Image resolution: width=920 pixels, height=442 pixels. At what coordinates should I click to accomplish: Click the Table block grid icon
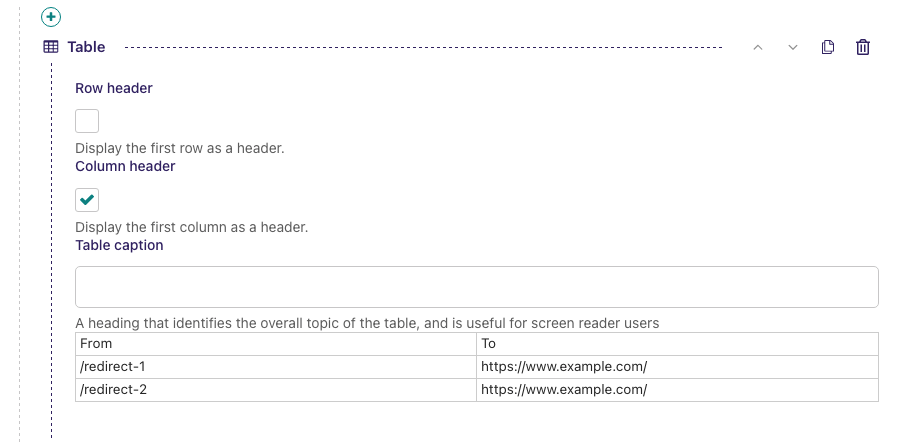point(51,47)
